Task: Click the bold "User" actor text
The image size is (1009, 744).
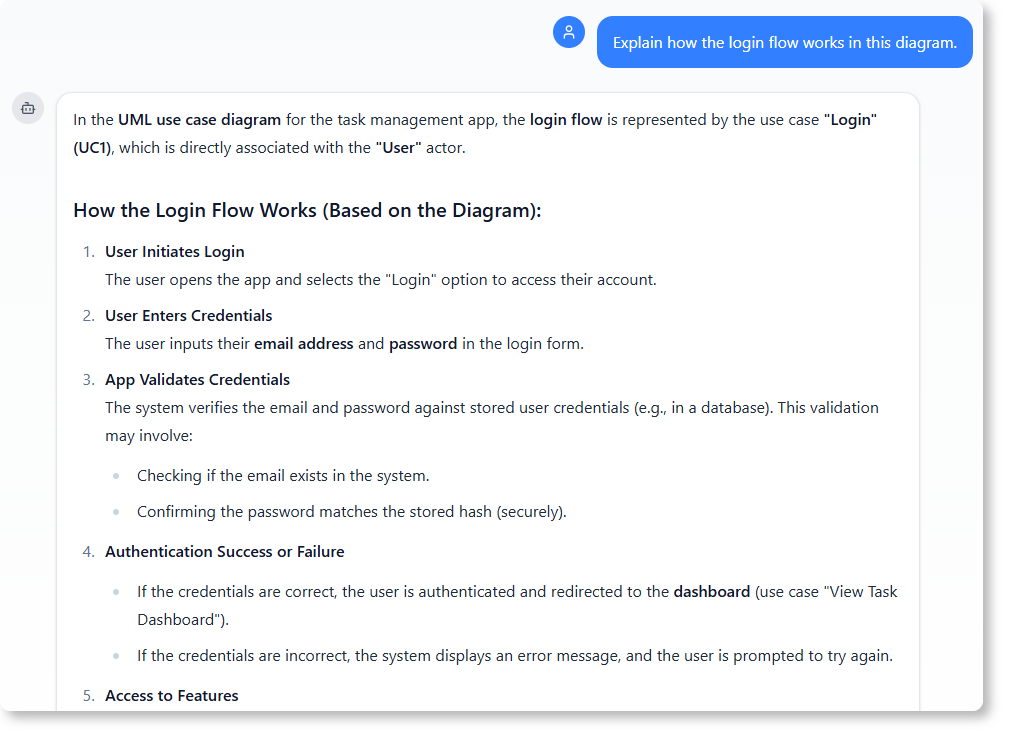Action: tap(399, 148)
